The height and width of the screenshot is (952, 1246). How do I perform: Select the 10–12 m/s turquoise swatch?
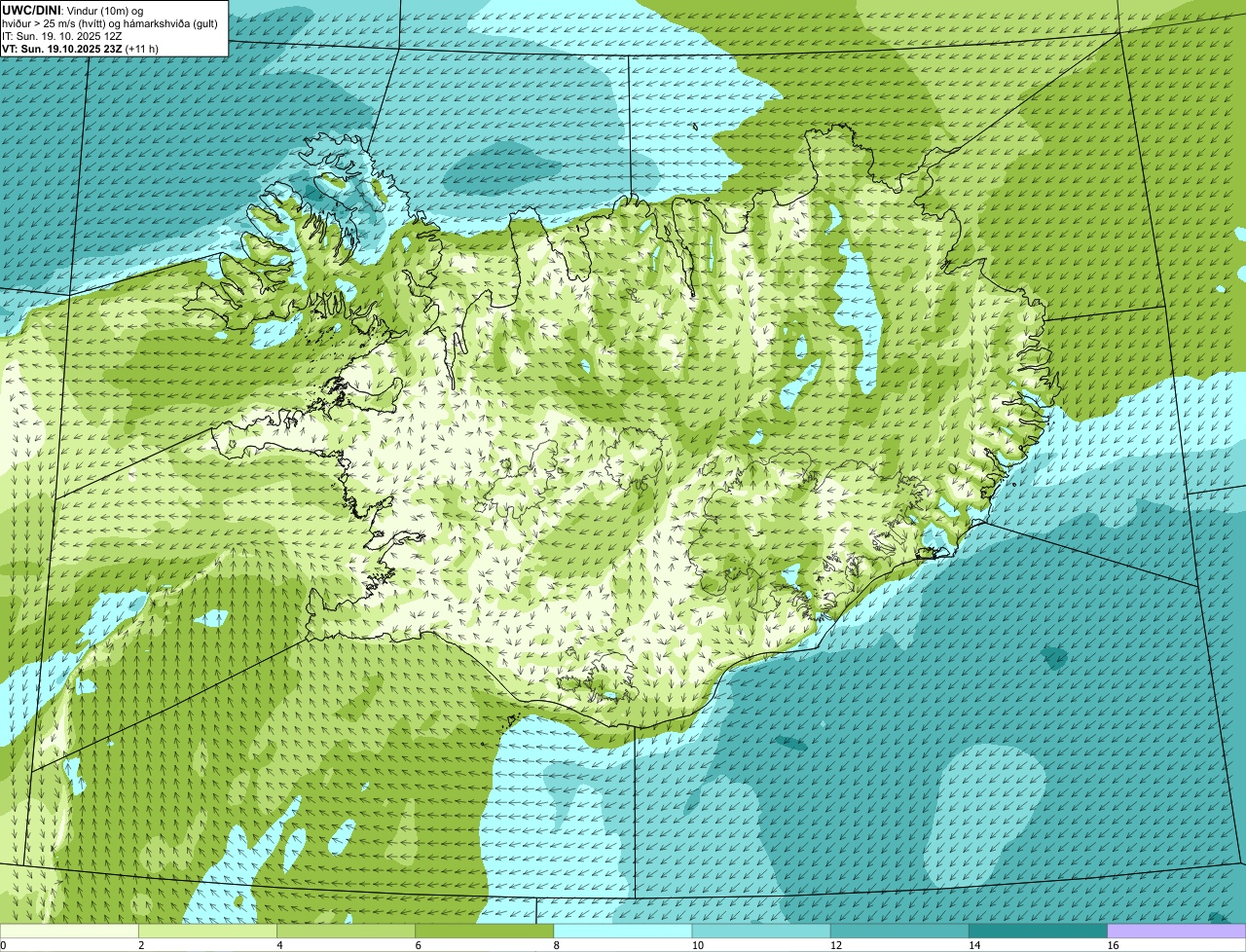point(761,931)
